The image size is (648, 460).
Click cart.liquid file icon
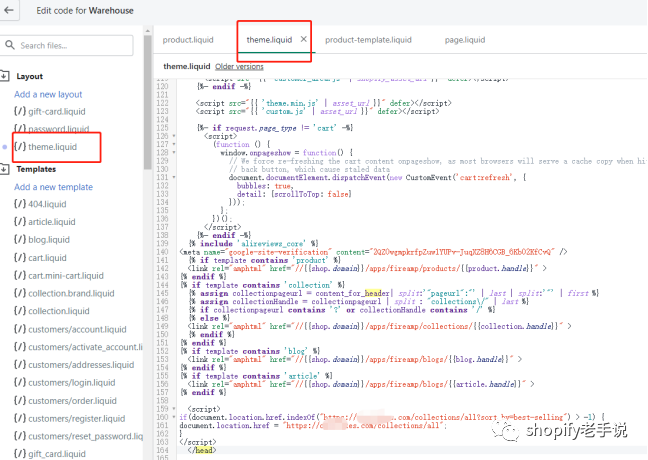tap(20, 257)
